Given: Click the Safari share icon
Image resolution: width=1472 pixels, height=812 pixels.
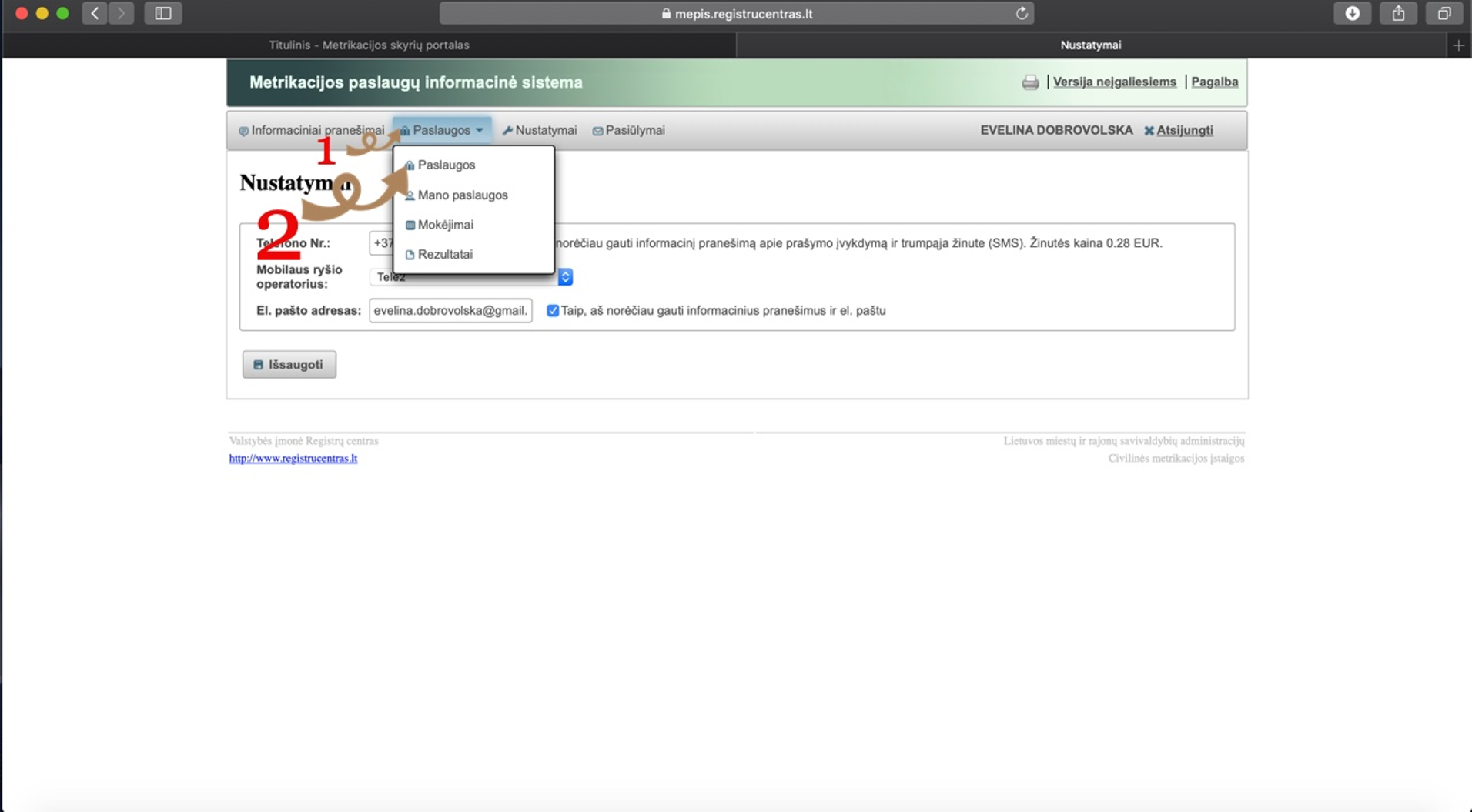Looking at the screenshot, I should click(1398, 13).
